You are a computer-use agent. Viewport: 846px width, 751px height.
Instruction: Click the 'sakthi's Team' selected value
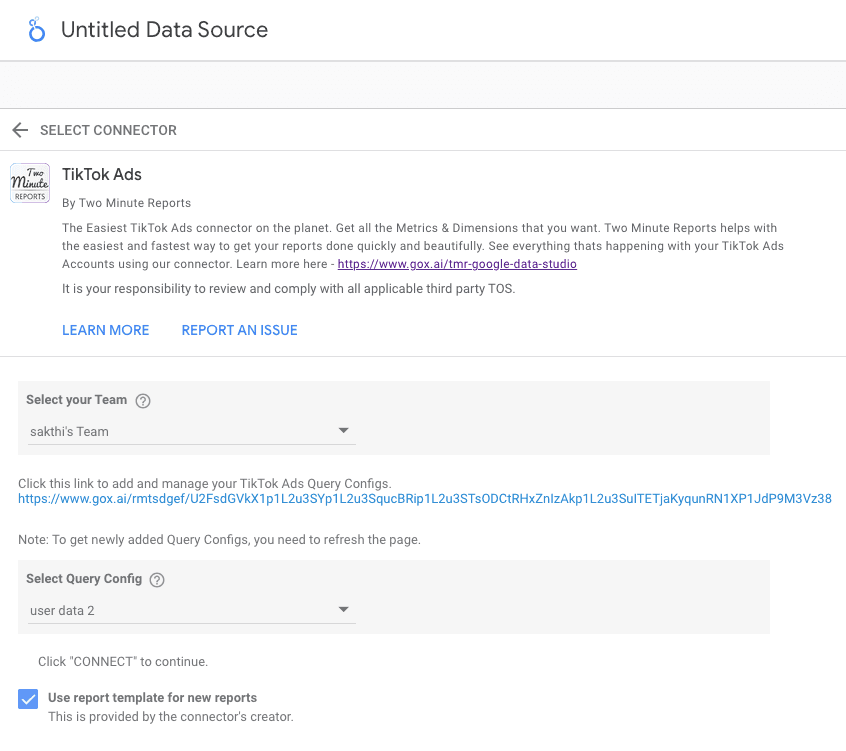click(x=70, y=432)
